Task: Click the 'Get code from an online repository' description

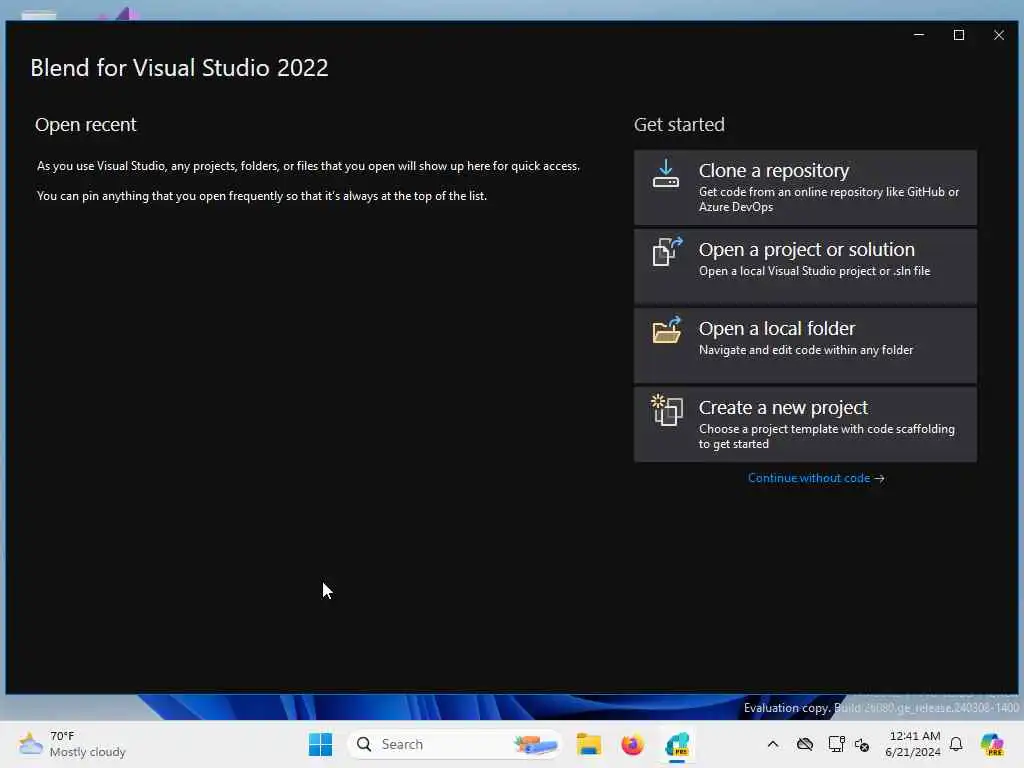Action: click(829, 199)
